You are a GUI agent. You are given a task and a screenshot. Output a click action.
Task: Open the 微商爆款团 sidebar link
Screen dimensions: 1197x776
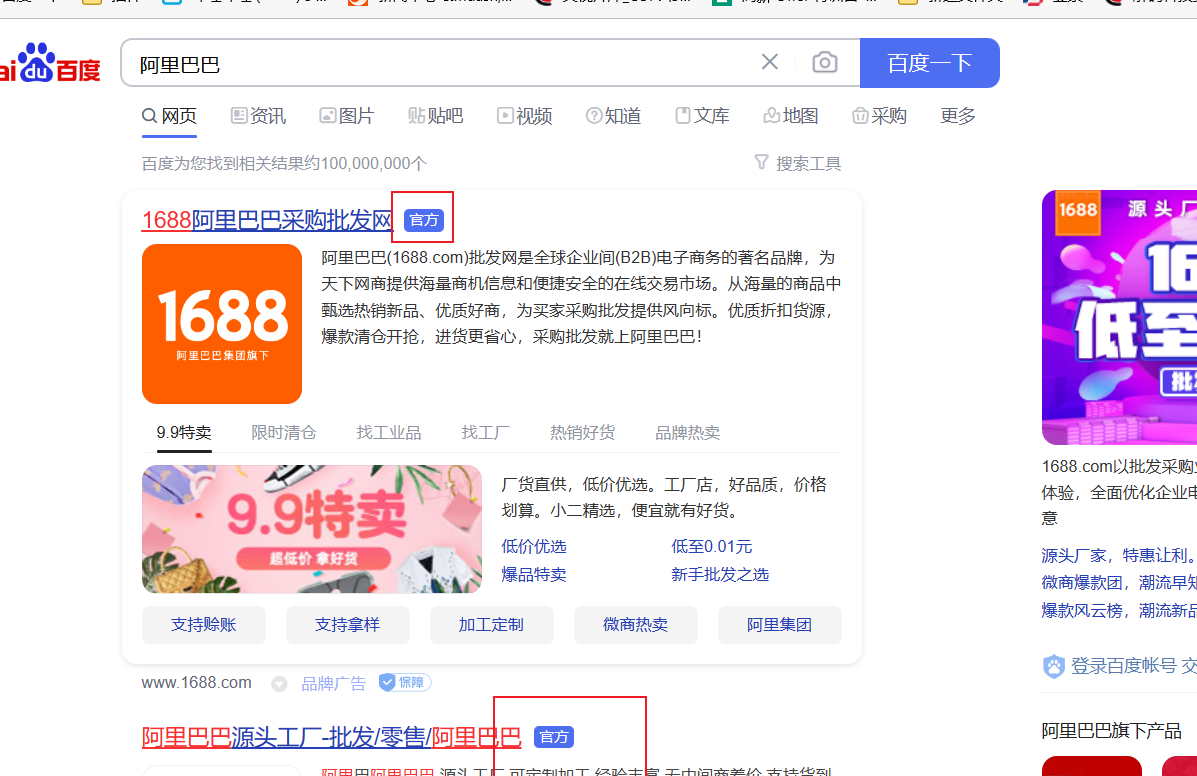(1119, 583)
